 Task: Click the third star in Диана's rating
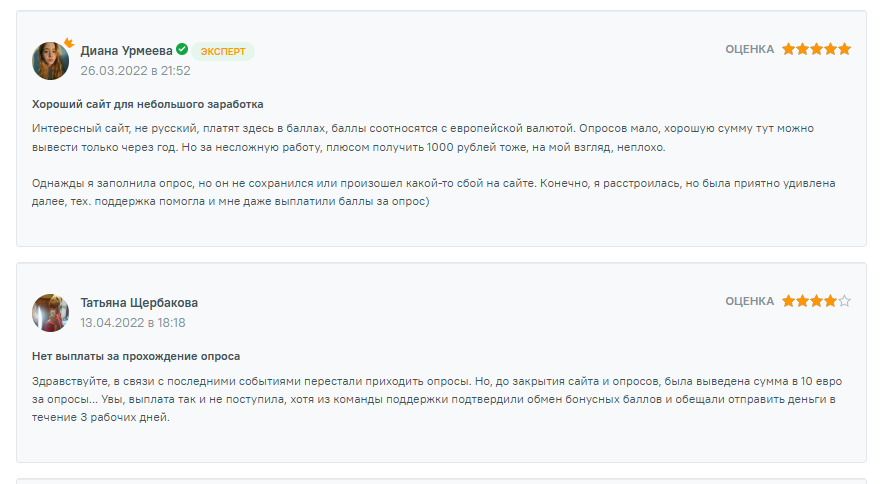click(817, 49)
